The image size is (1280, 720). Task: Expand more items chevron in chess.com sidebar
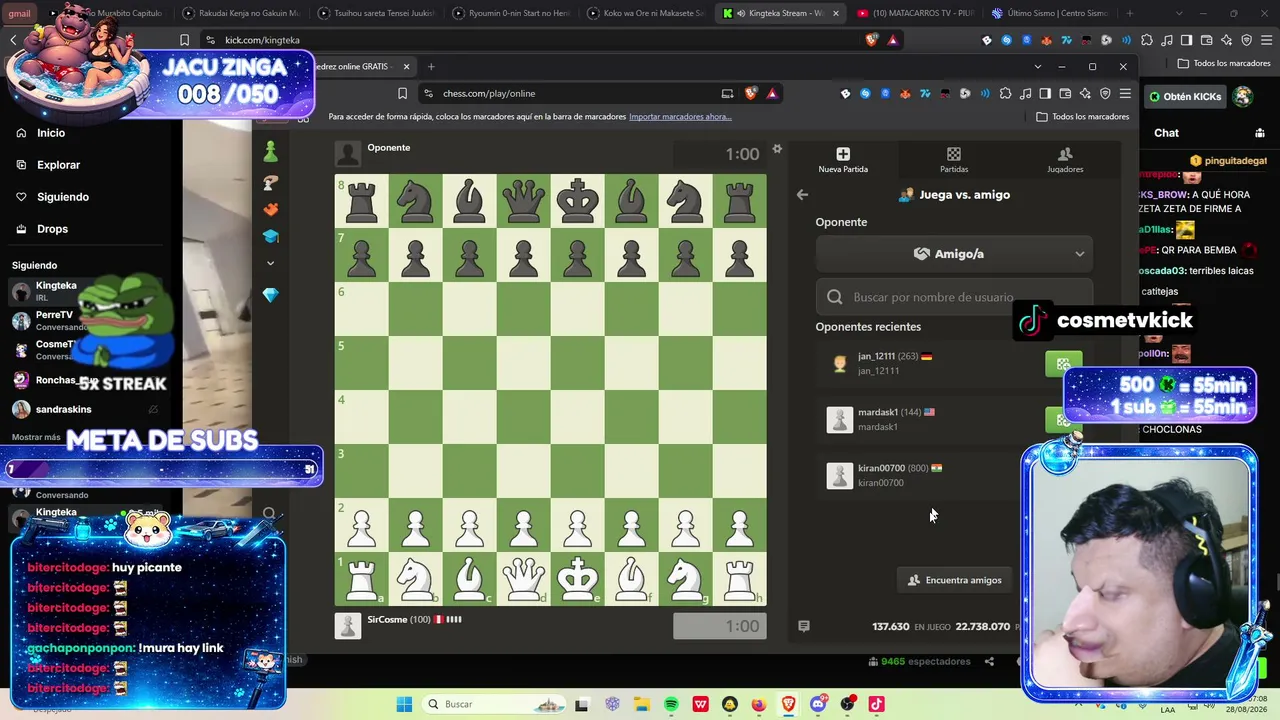(270, 263)
